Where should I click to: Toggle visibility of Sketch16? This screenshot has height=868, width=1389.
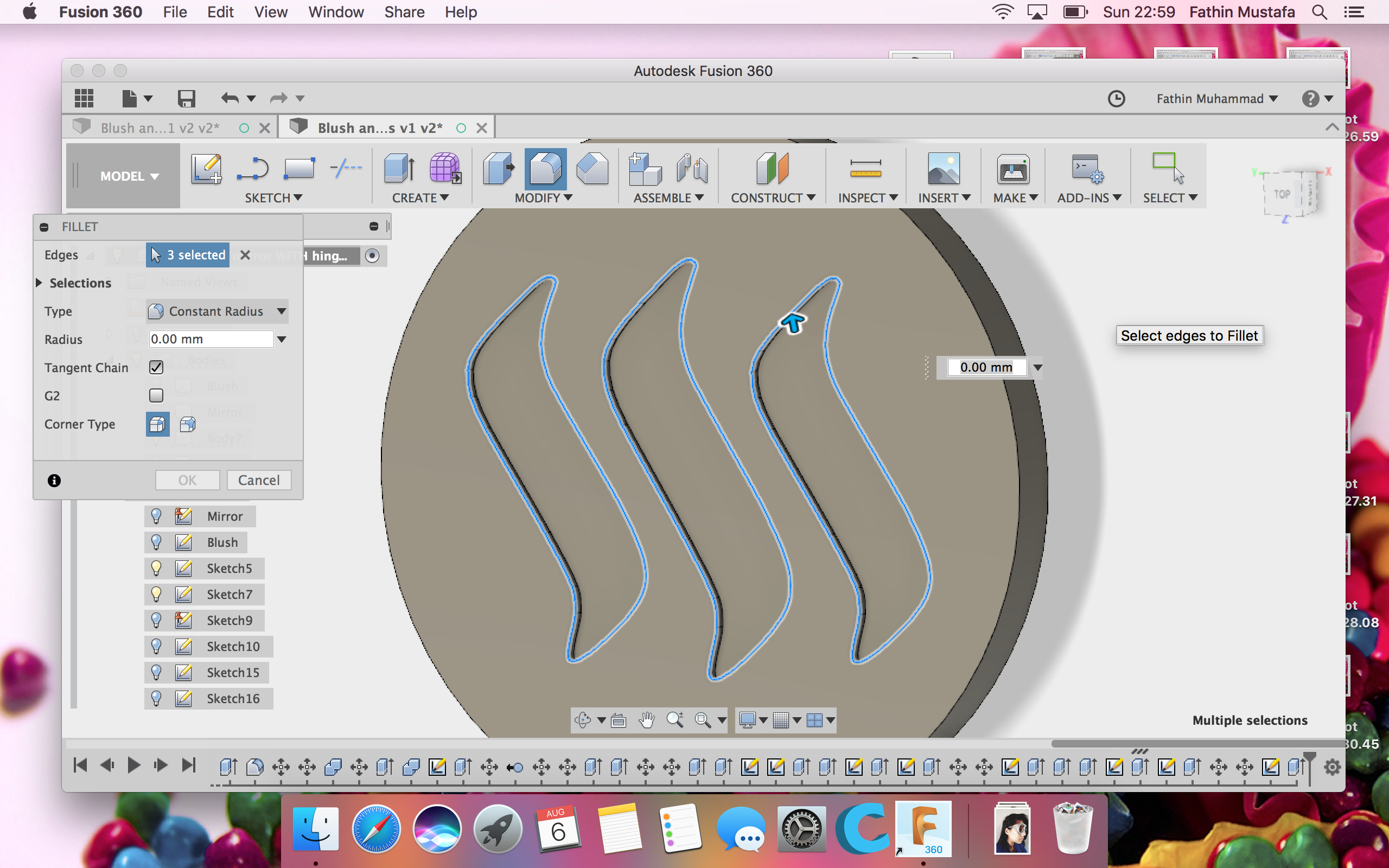pyautogui.click(x=156, y=698)
